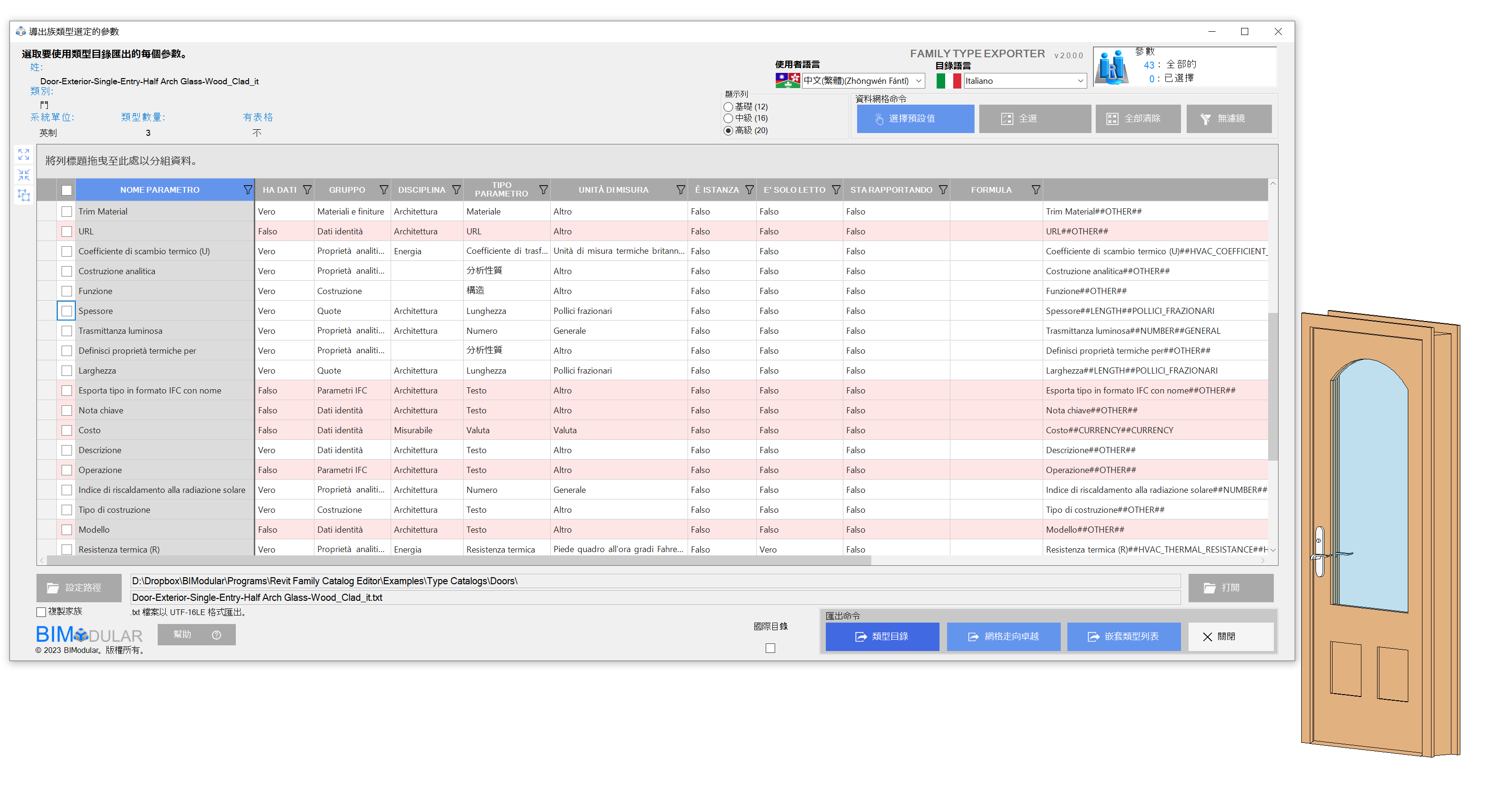
Task: Toggle the header select-all checkbox
Action: pos(66,190)
